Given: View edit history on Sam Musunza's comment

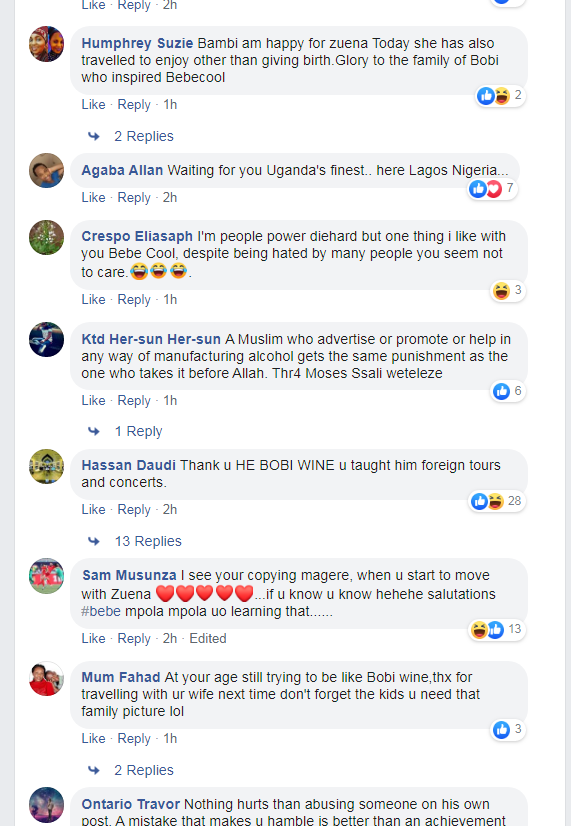Looking at the screenshot, I should click(208, 638).
